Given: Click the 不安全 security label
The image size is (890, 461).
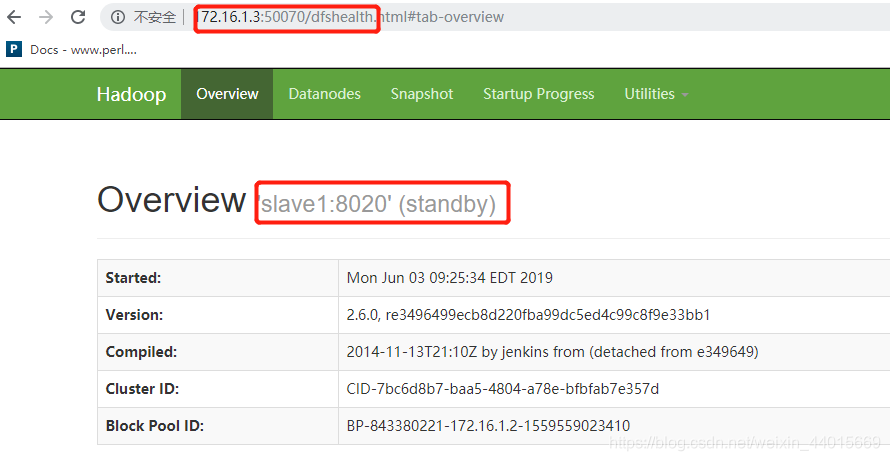Looking at the screenshot, I should 155,17.
